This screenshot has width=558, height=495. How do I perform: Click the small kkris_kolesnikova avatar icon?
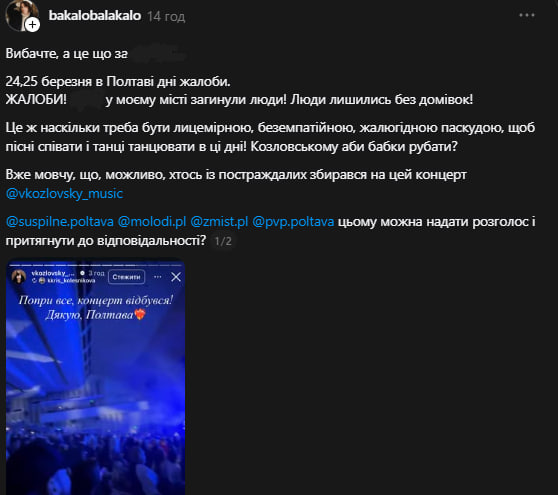(42, 280)
